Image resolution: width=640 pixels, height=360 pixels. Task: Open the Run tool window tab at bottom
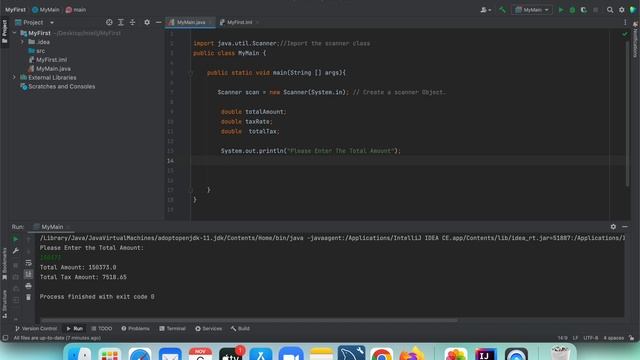pyautogui.click(x=75, y=329)
